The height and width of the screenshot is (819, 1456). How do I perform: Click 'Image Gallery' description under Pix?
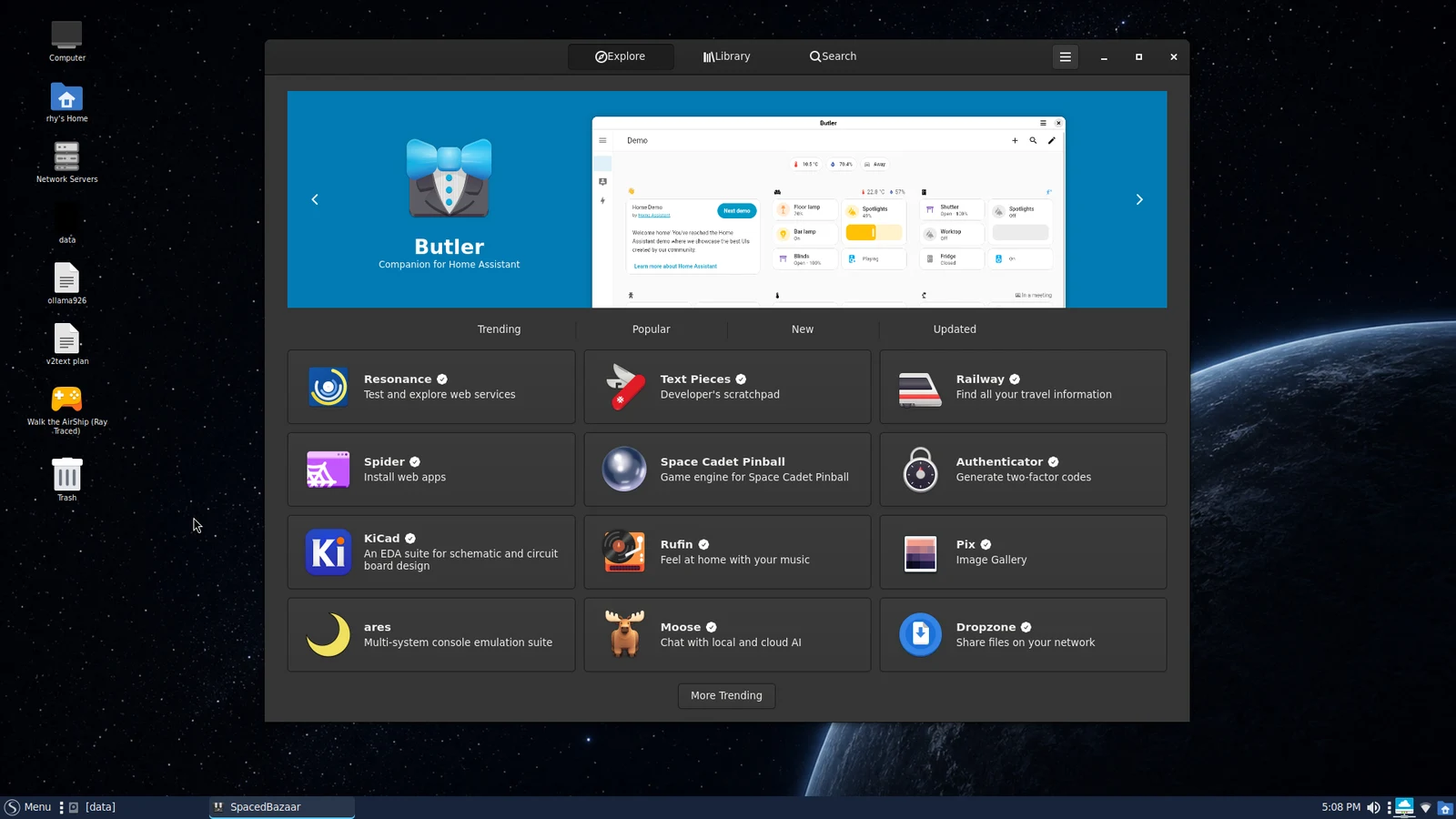991,561
